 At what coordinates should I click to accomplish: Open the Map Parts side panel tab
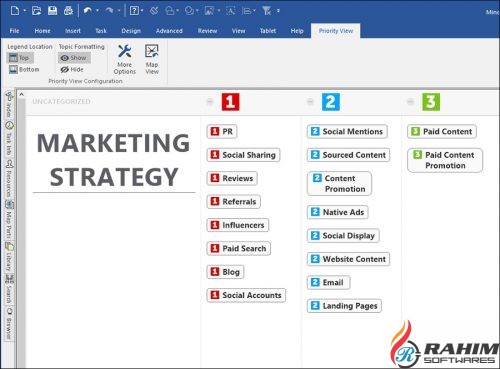point(9,220)
